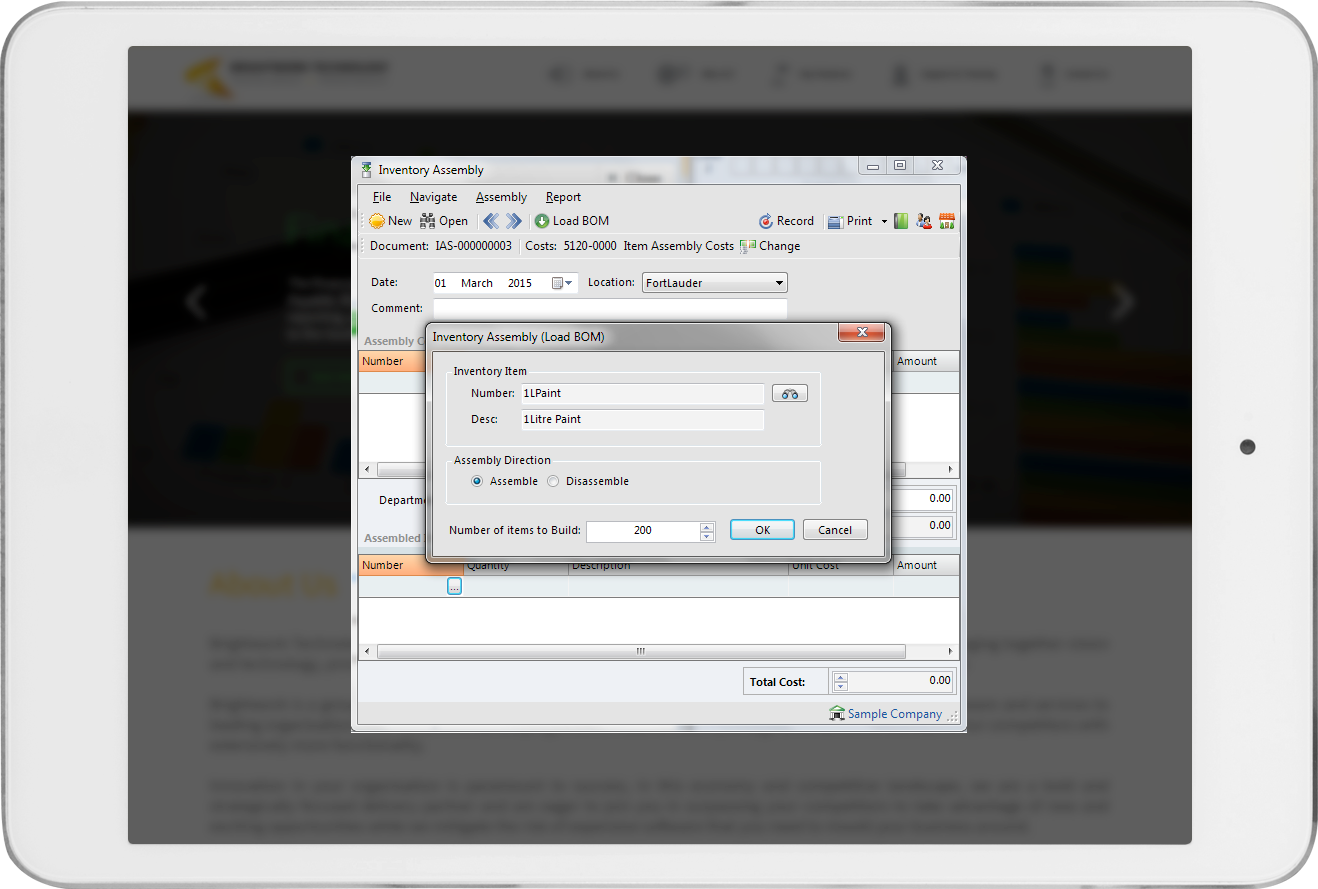
Task: Select the Disassemble radio button
Action: (554, 481)
